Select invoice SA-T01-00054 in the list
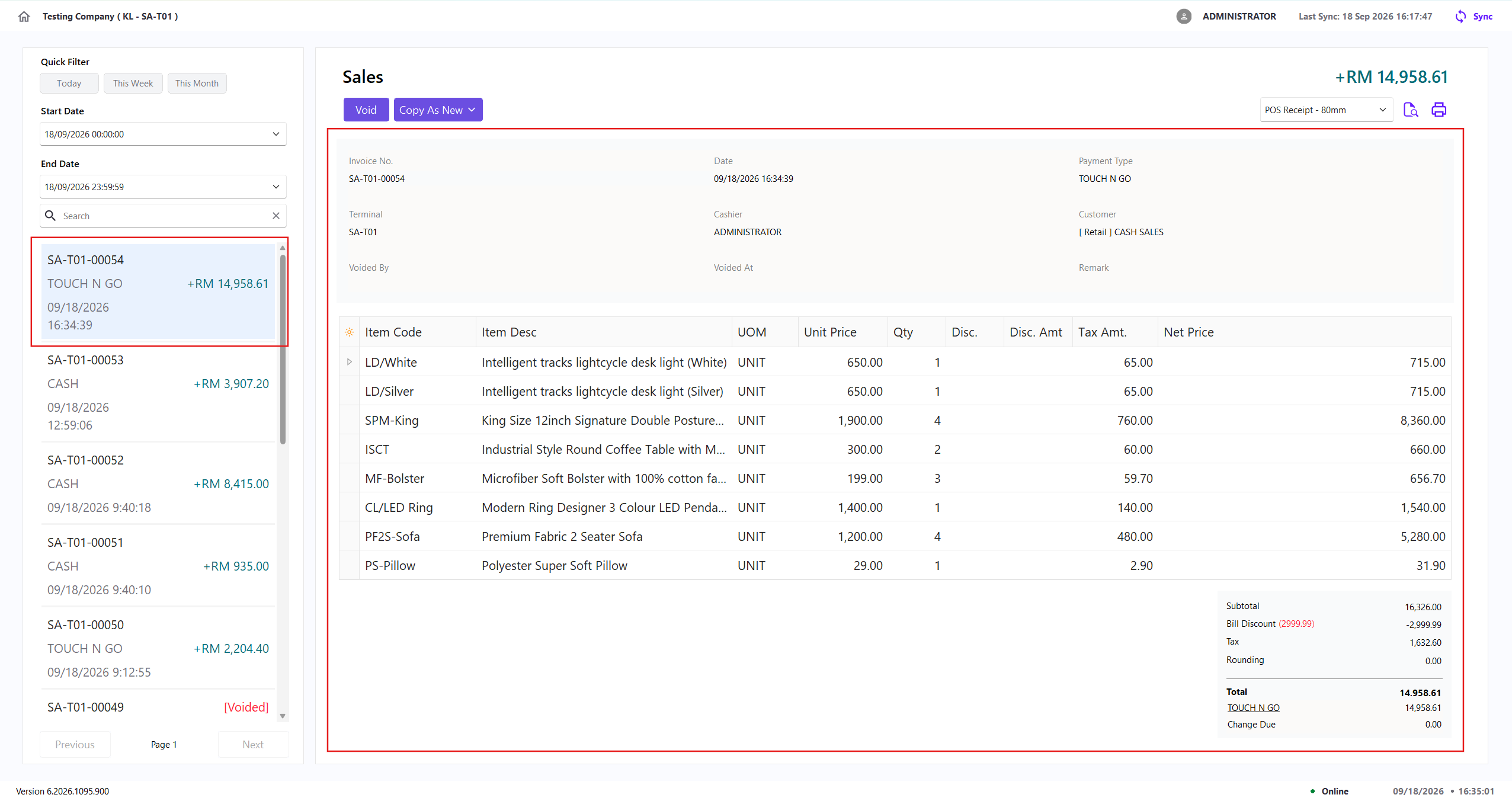The height and width of the screenshot is (801, 1512). pos(158,292)
